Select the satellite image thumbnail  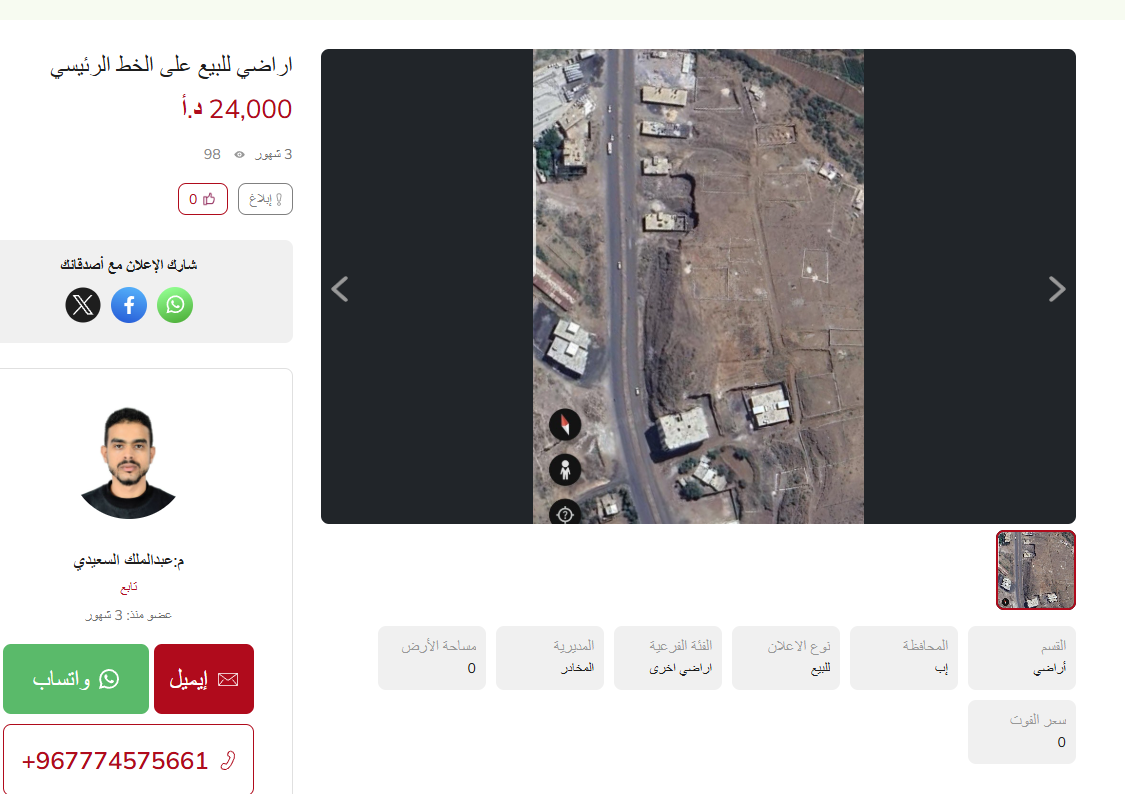(x=1035, y=570)
